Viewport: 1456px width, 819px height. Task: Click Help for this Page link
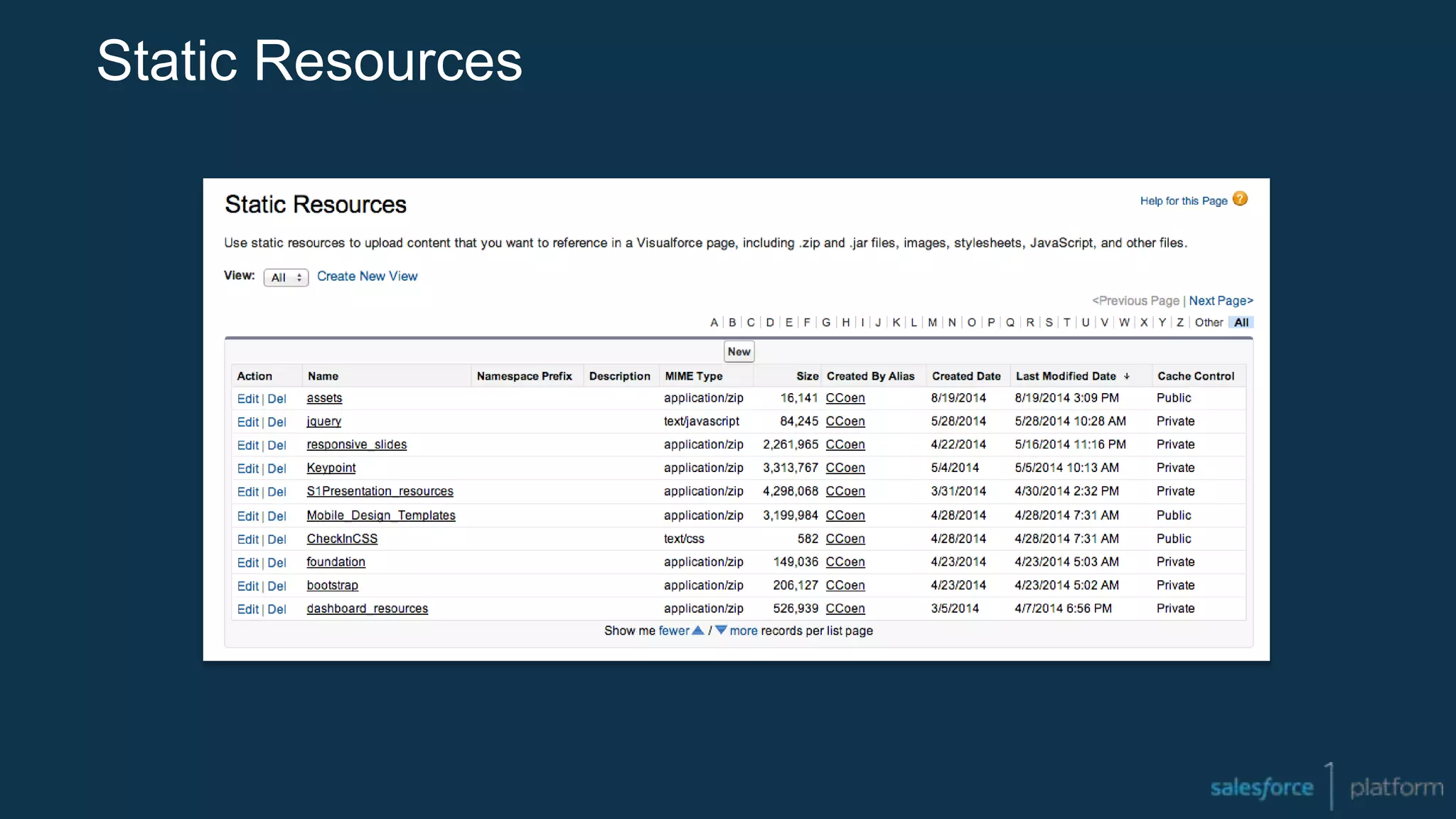coord(1184,201)
